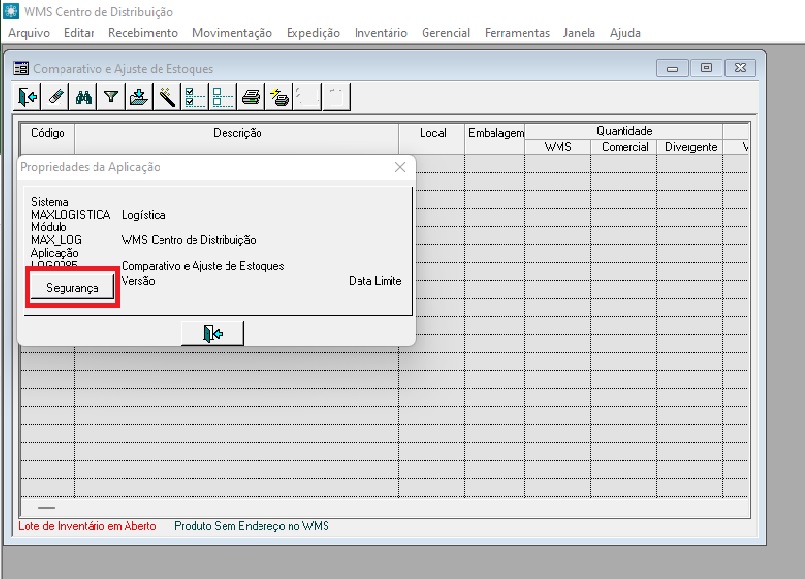Click the magic wand icon
The height and width of the screenshot is (579, 805).
click(x=167, y=97)
